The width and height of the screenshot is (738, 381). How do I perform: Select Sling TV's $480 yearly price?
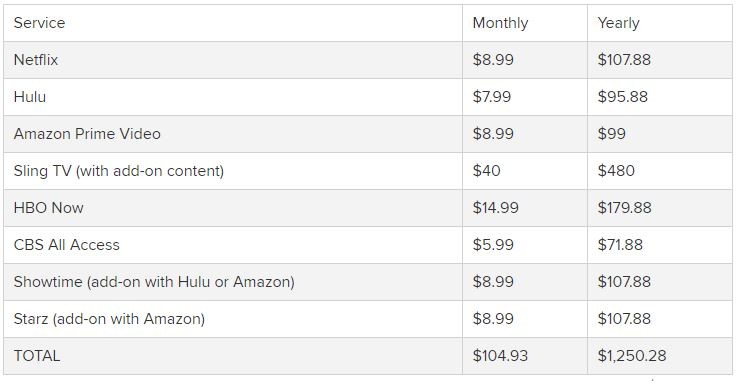tap(616, 170)
